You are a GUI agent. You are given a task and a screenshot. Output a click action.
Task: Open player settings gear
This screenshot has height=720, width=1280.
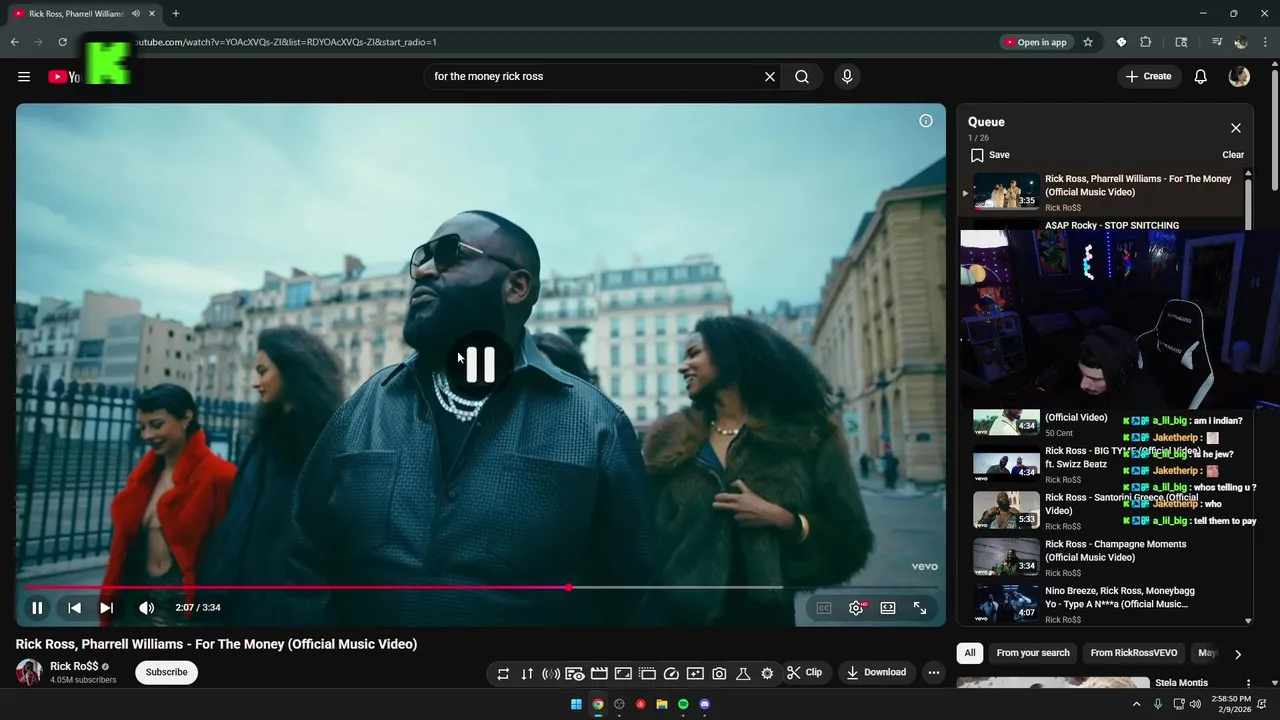(x=857, y=608)
